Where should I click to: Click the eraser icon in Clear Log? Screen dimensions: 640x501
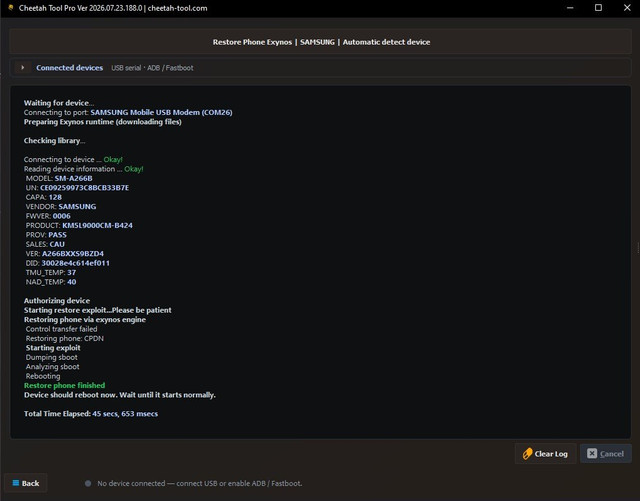click(527, 454)
